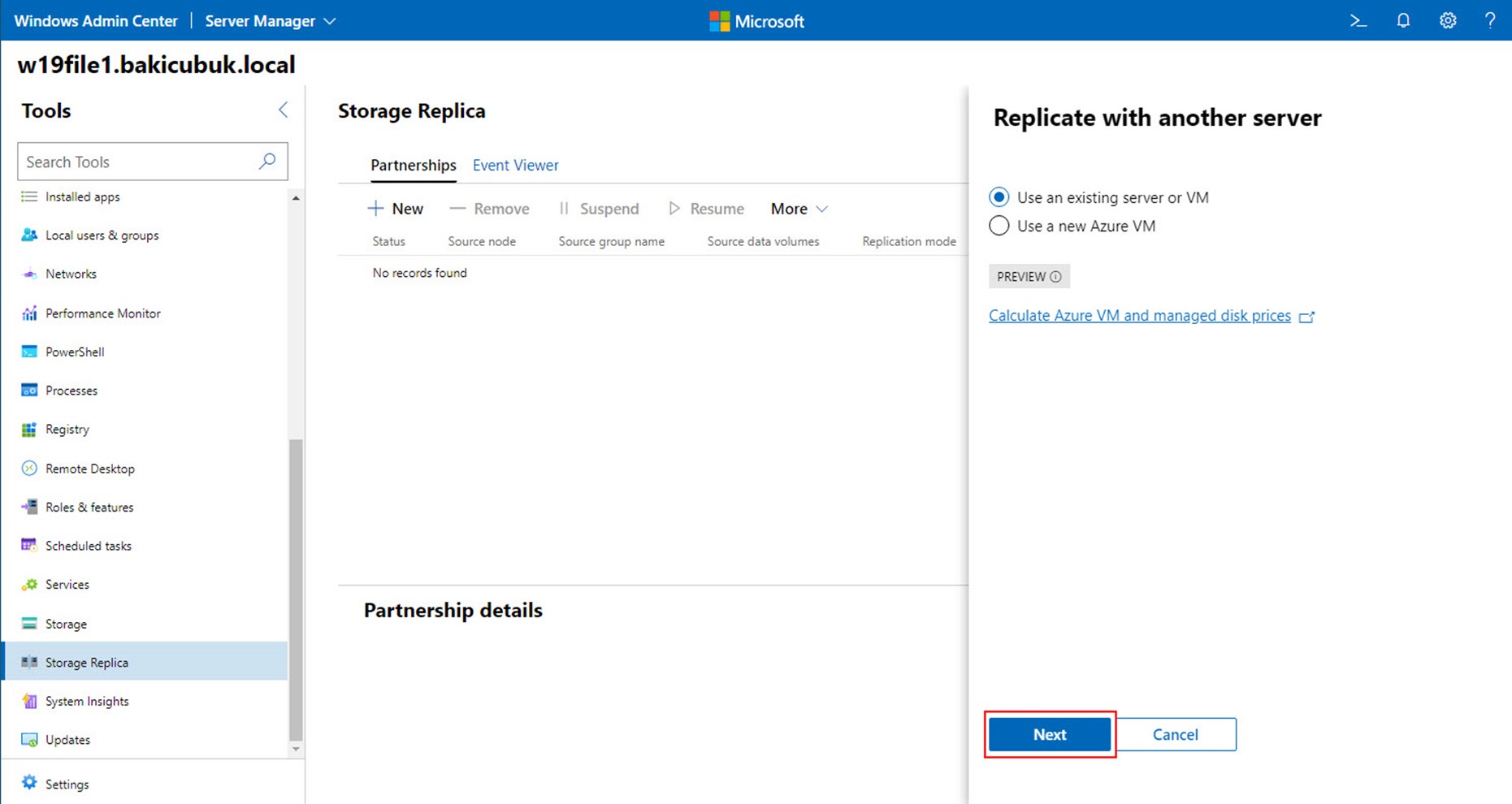
Task: Select Use a new Azure VM
Action: click(x=999, y=226)
